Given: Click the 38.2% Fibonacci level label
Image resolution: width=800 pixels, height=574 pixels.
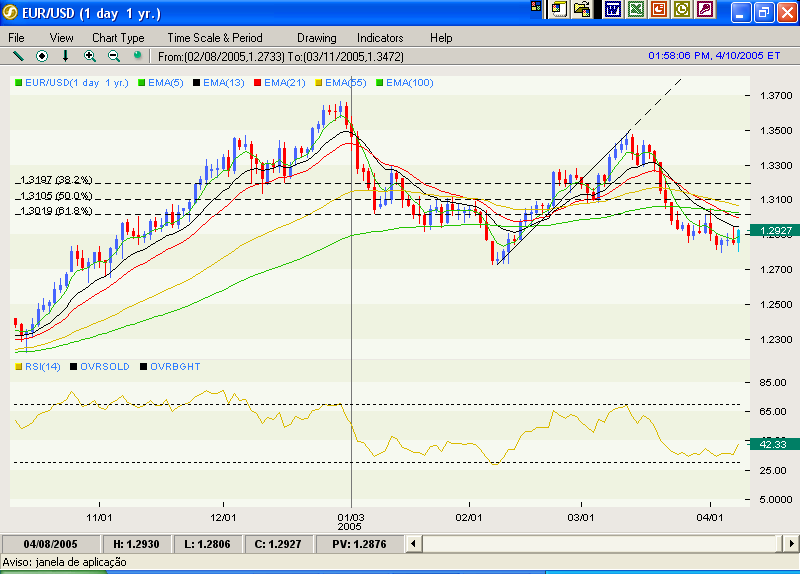Looking at the screenshot, I should [55, 180].
